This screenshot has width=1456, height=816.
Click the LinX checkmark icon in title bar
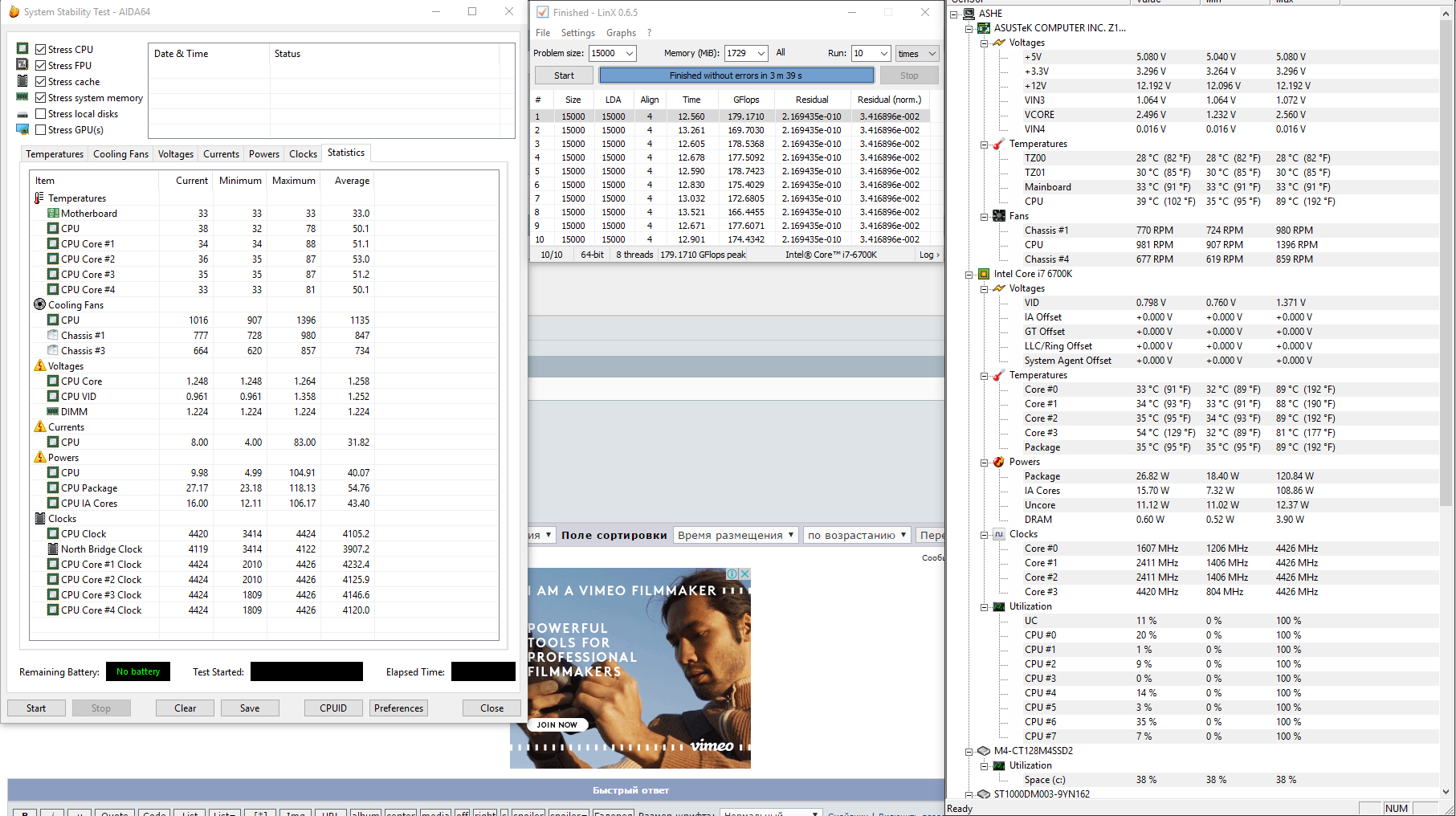click(543, 12)
